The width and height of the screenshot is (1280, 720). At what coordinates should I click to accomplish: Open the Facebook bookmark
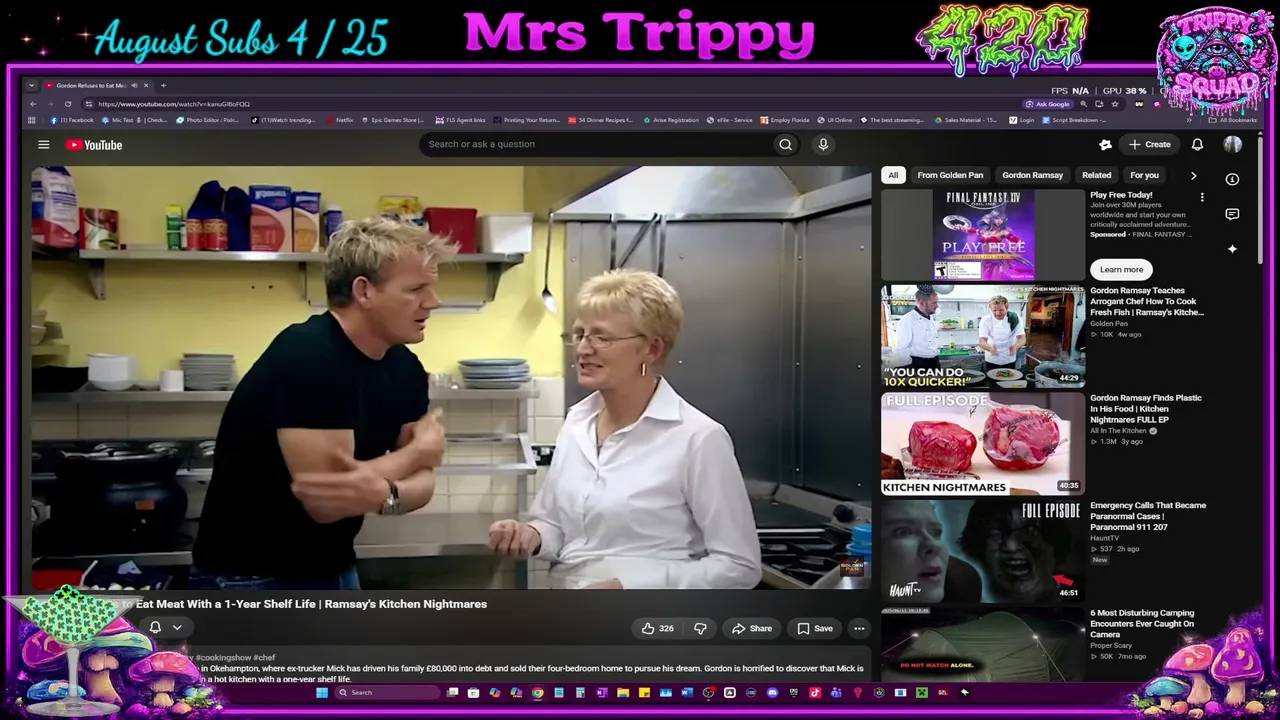[73, 120]
